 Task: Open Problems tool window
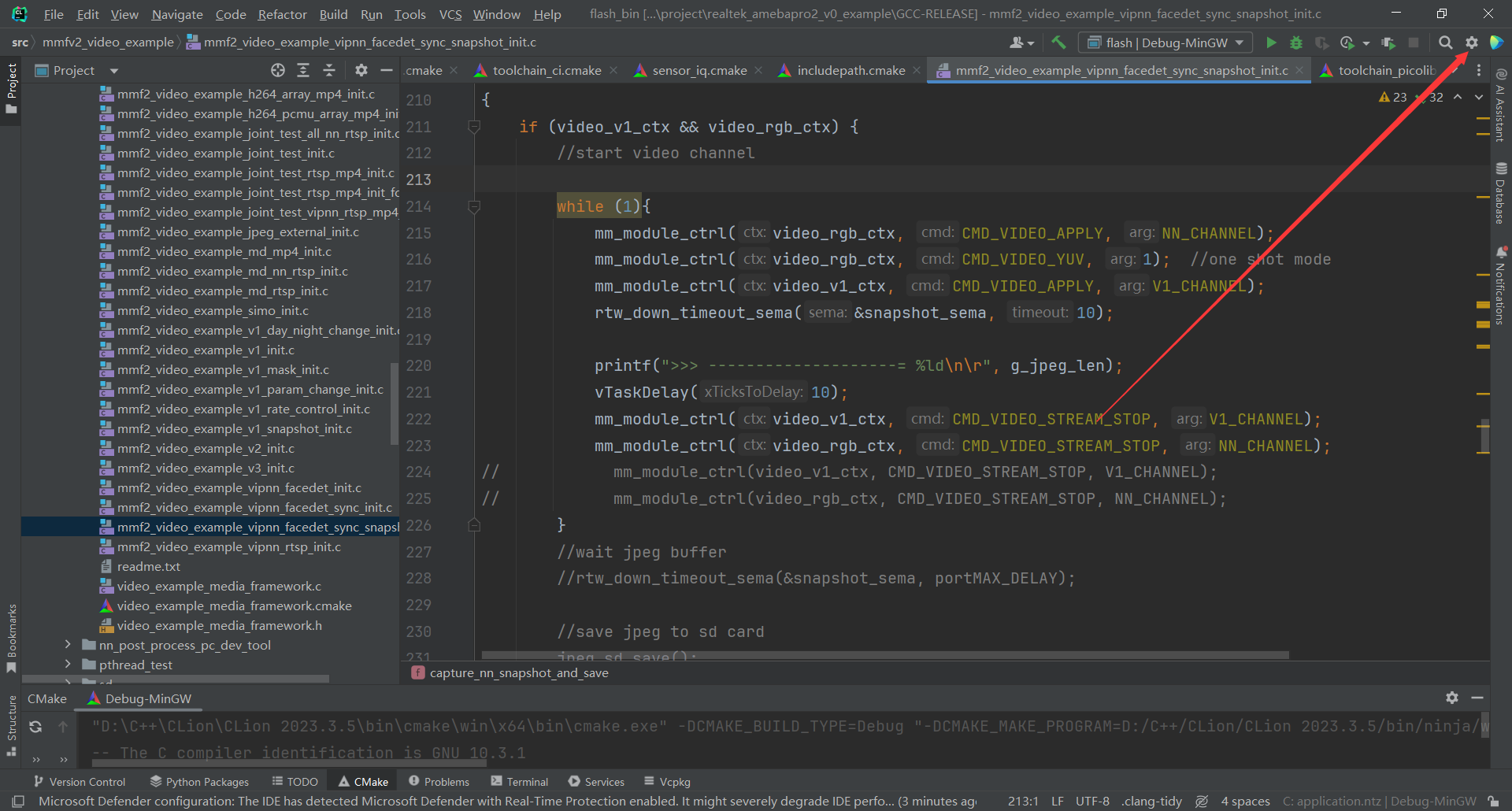pos(439,781)
